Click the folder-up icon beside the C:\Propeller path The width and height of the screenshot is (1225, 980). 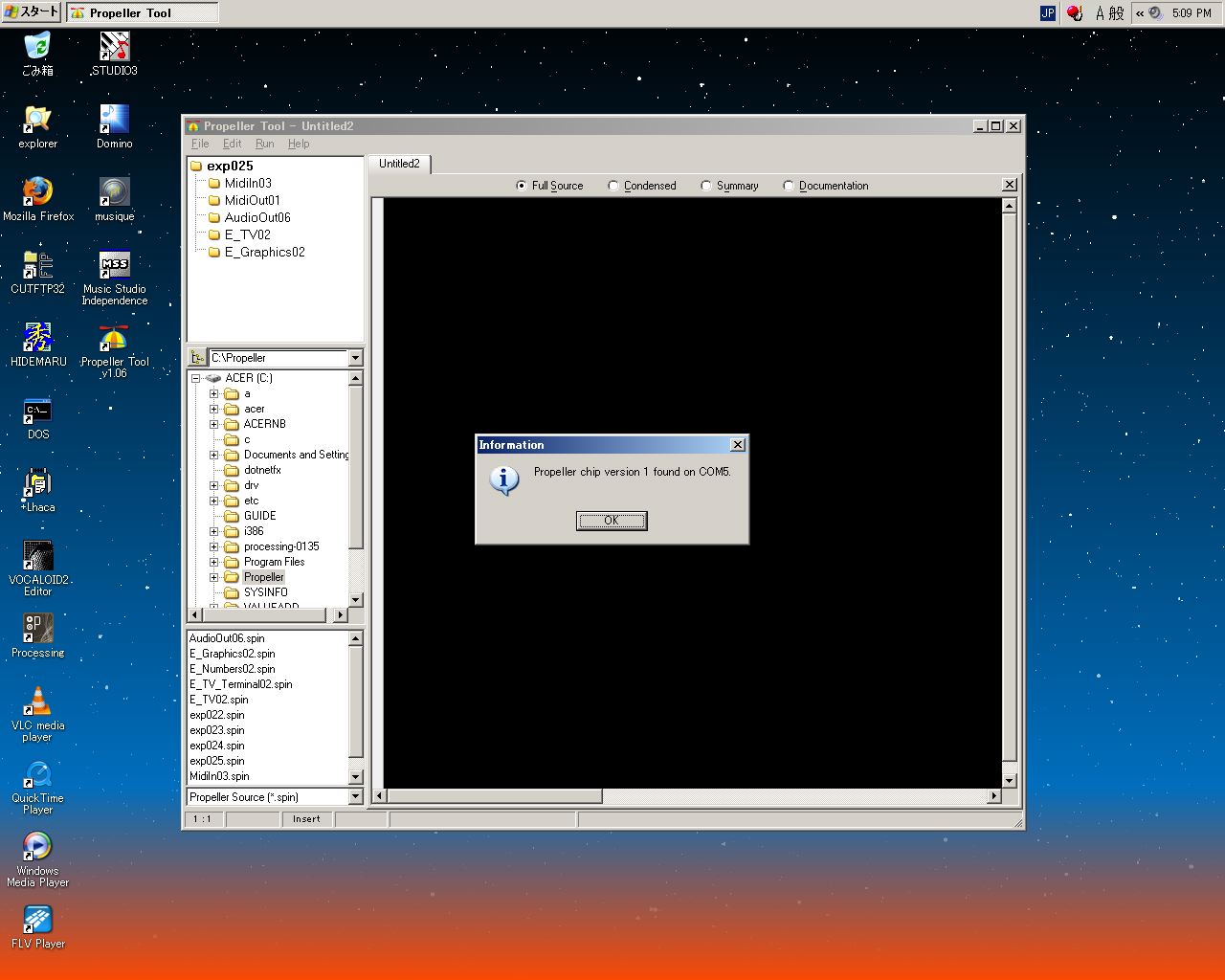click(x=197, y=358)
